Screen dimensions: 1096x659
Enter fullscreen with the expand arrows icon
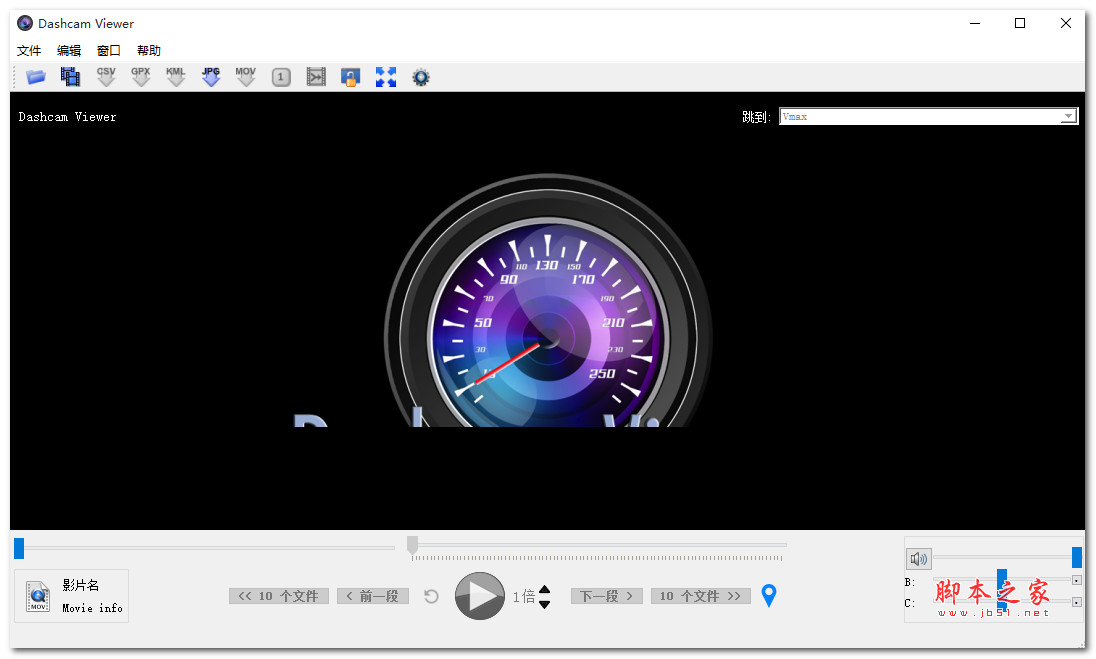tap(386, 76)
